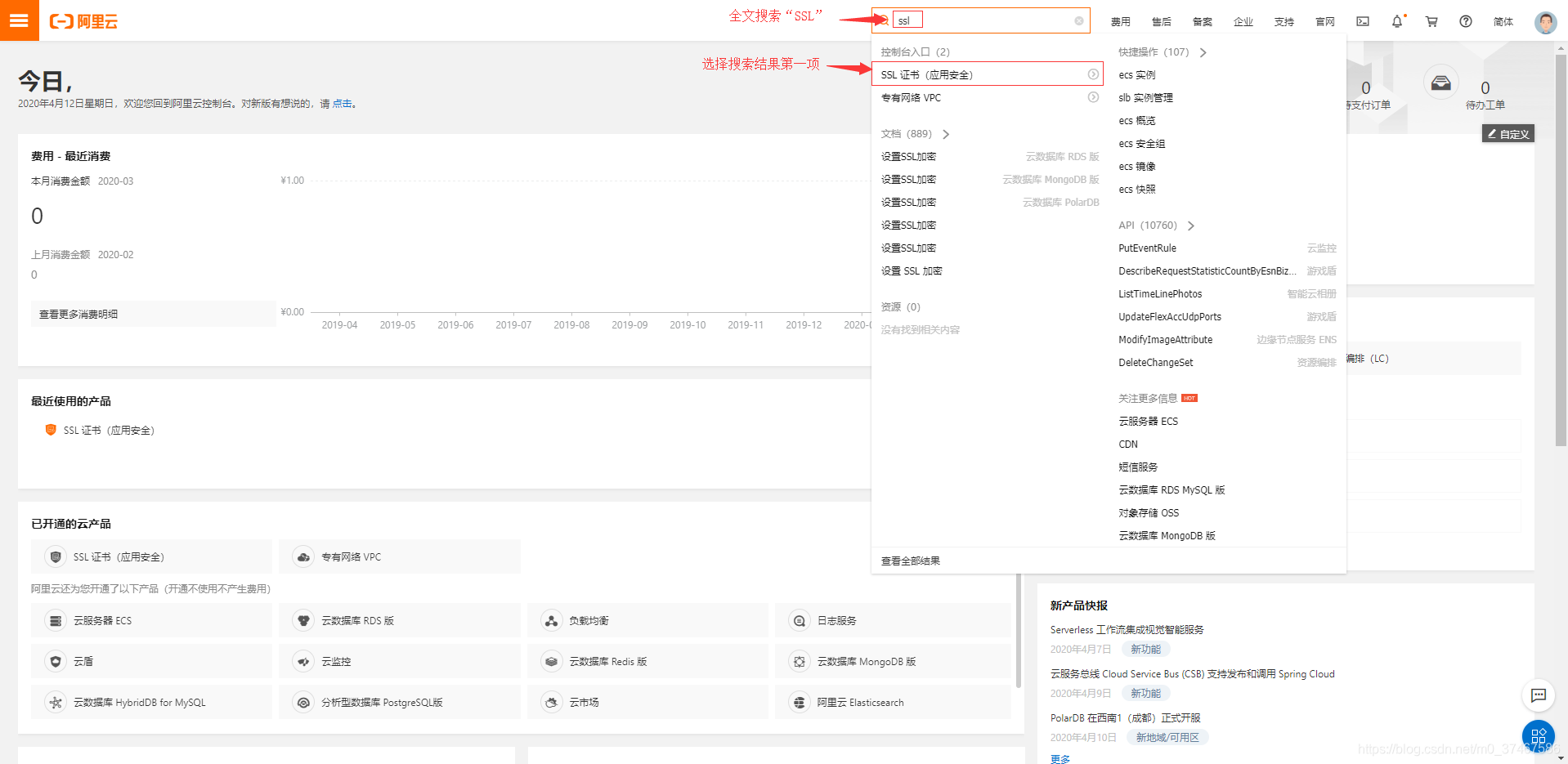Click the 云市场 product icon
The image size is (1568, 764).
click(552, 703)
